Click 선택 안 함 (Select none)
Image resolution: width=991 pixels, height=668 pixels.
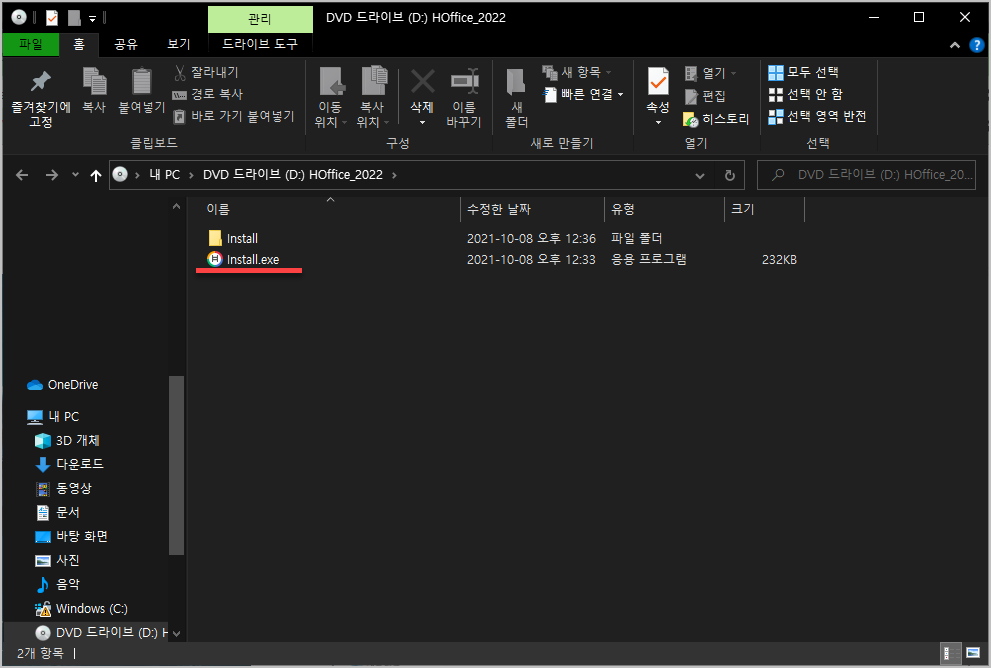(x=806, y=94)
